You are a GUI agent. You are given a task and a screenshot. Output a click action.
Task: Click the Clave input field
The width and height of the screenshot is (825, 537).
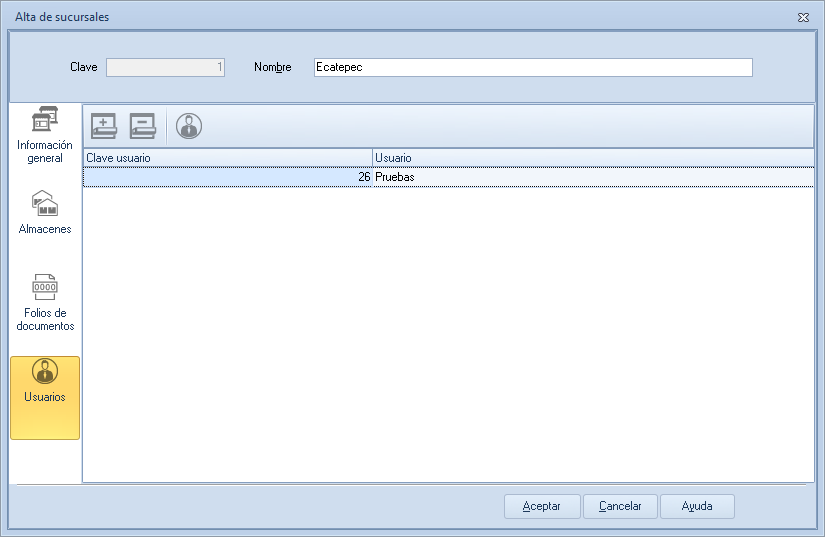[165, 67]
